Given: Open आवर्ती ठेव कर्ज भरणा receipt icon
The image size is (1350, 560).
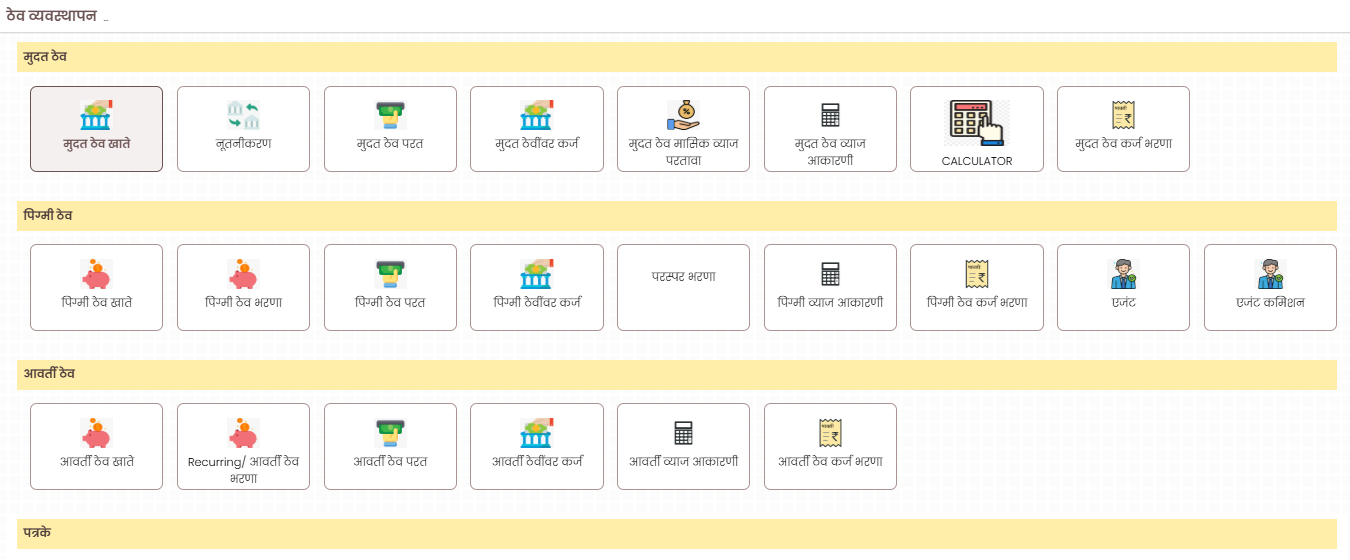Looking at the screenshot, I should 830,432.
